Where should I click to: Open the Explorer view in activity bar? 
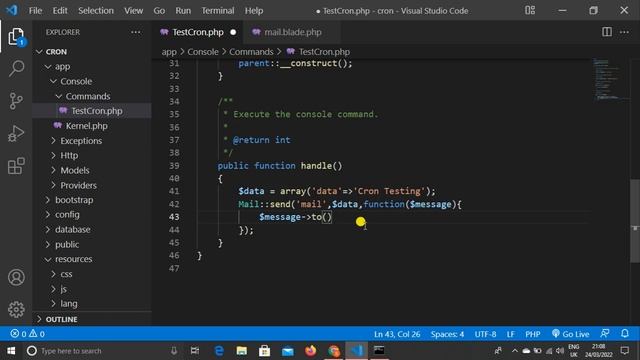click(x=16, y=37)
